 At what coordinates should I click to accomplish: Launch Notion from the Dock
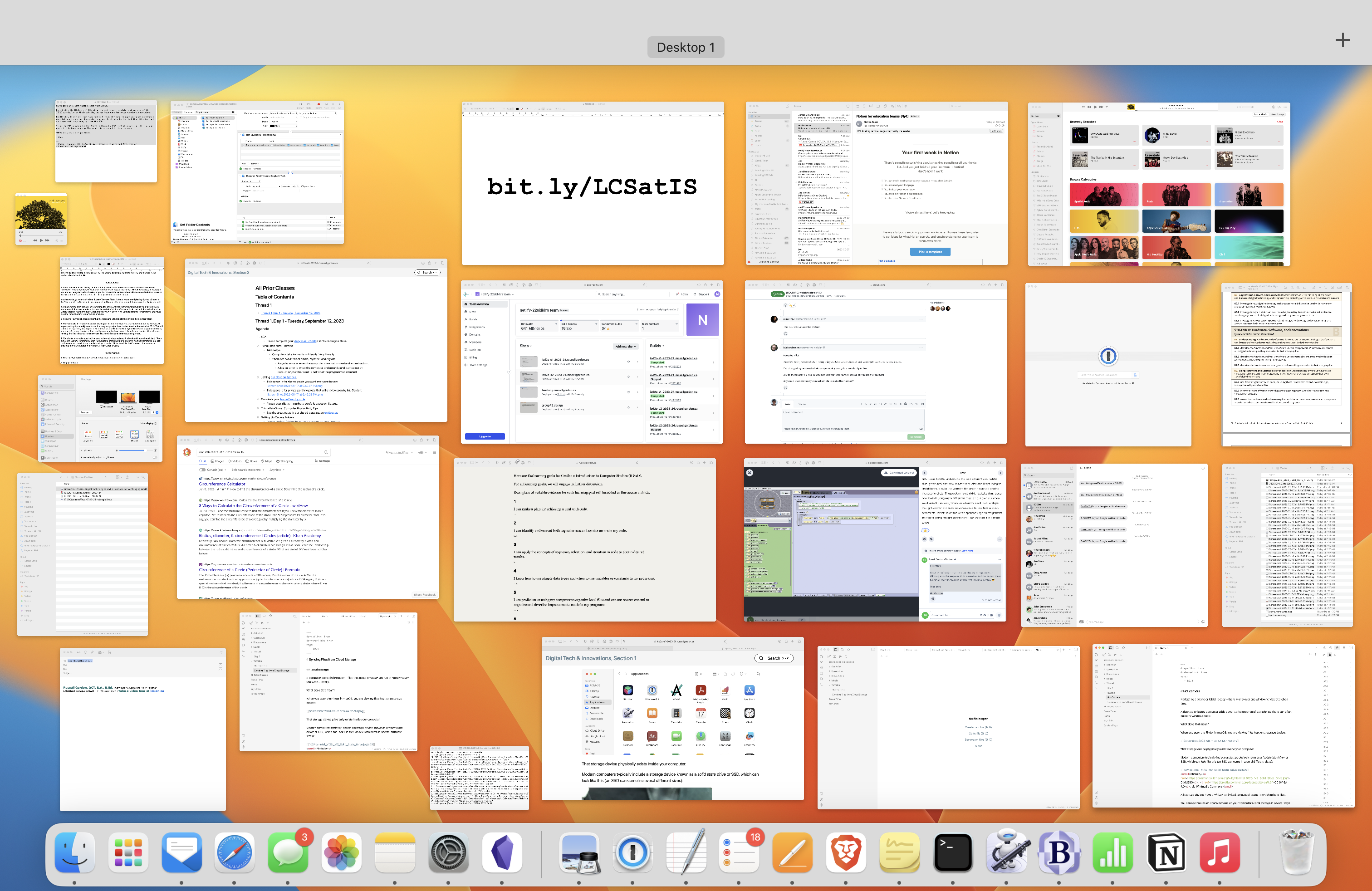(x=1167, y=853)
